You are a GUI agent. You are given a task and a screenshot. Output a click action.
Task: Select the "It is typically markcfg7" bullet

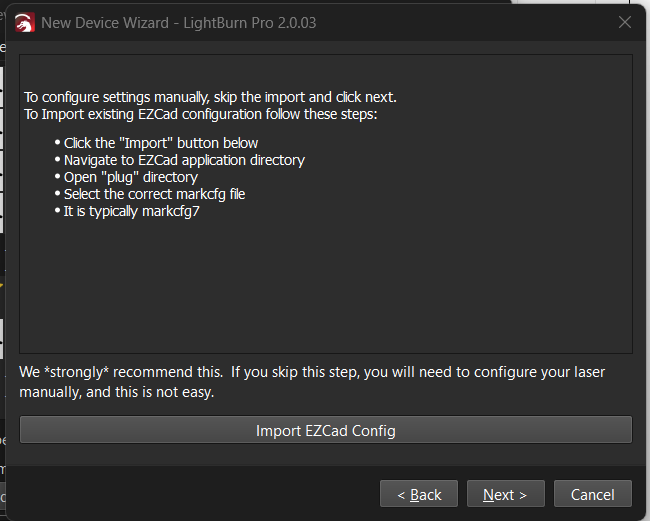132,211
